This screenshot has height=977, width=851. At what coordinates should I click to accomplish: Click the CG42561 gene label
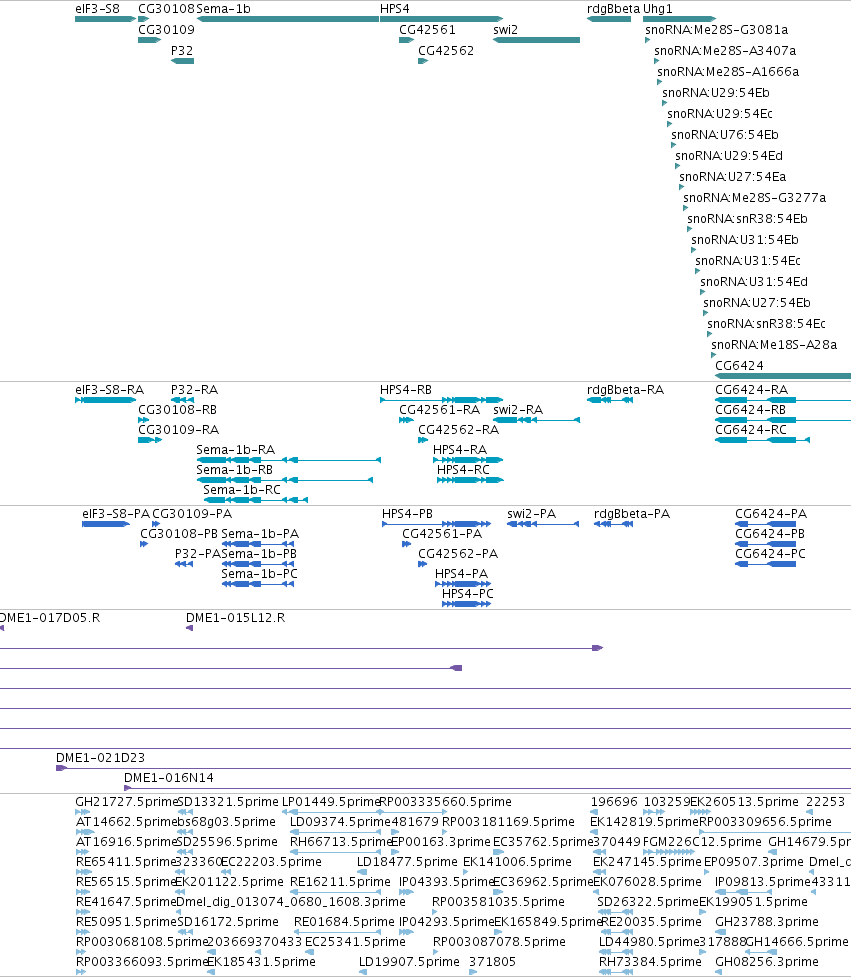427,30
